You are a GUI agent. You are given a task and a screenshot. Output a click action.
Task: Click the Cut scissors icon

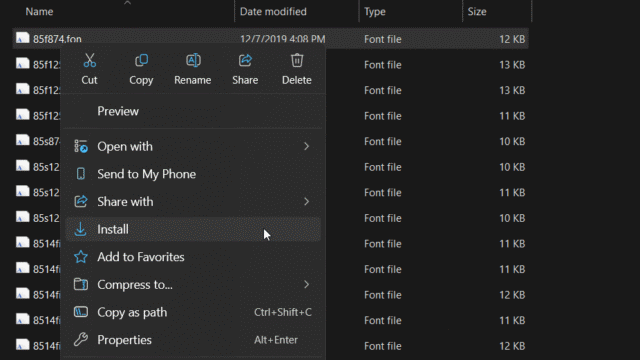tap(89, 60)
